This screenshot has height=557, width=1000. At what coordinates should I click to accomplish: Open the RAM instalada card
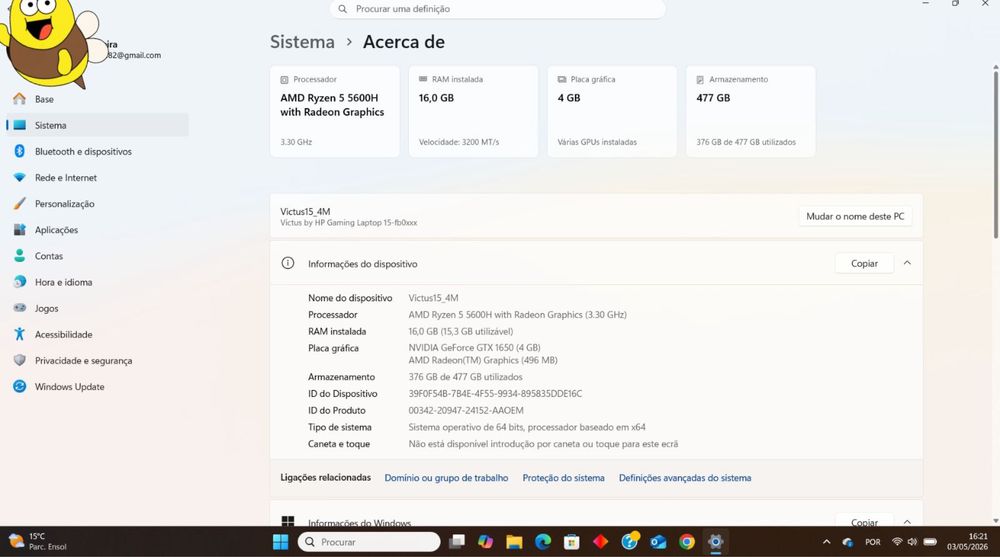click(473, 112)
